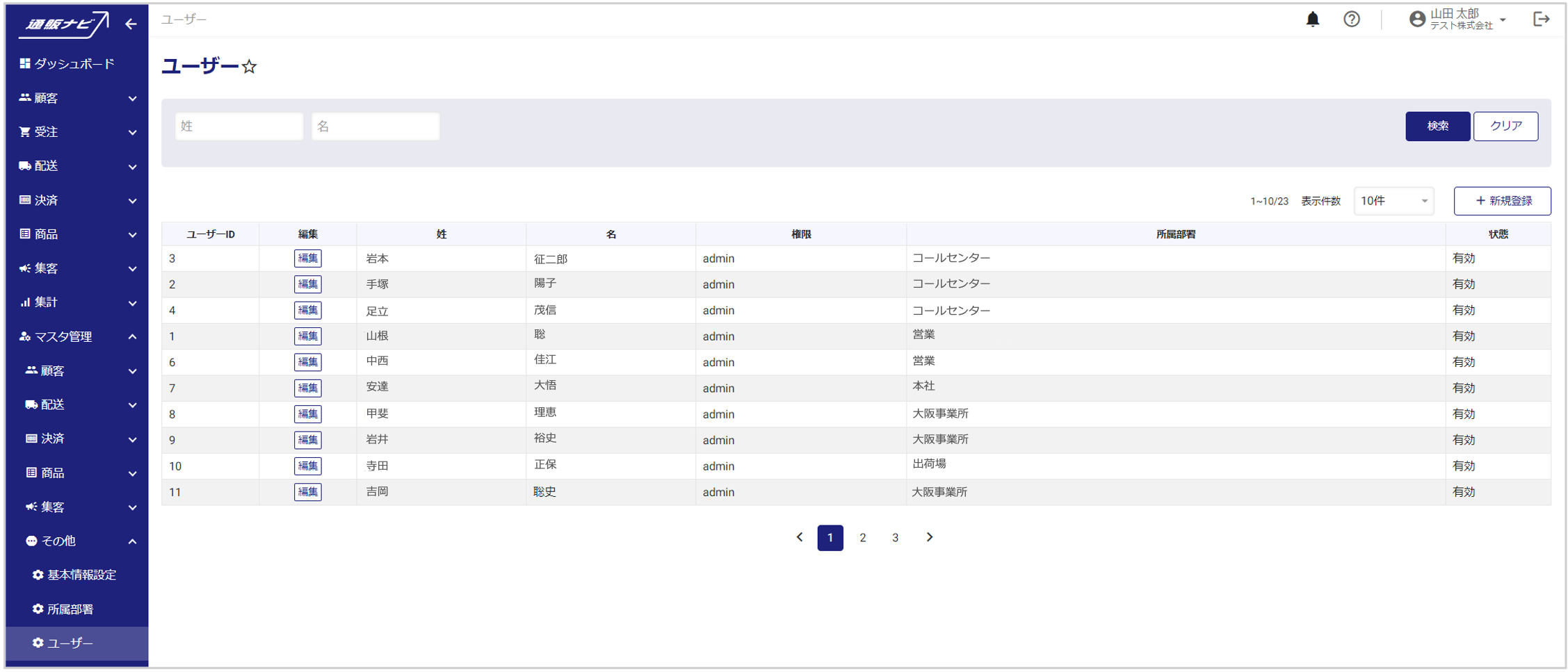Click the logout icon in header

coord(1541,19)
